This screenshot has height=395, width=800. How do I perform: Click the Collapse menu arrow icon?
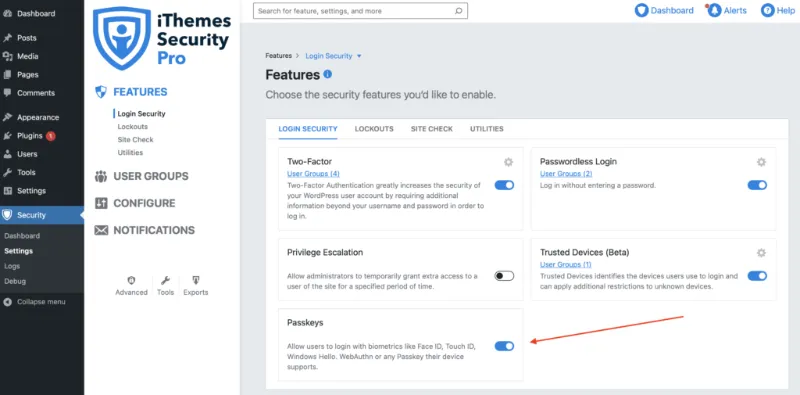[x=7, y=302]
